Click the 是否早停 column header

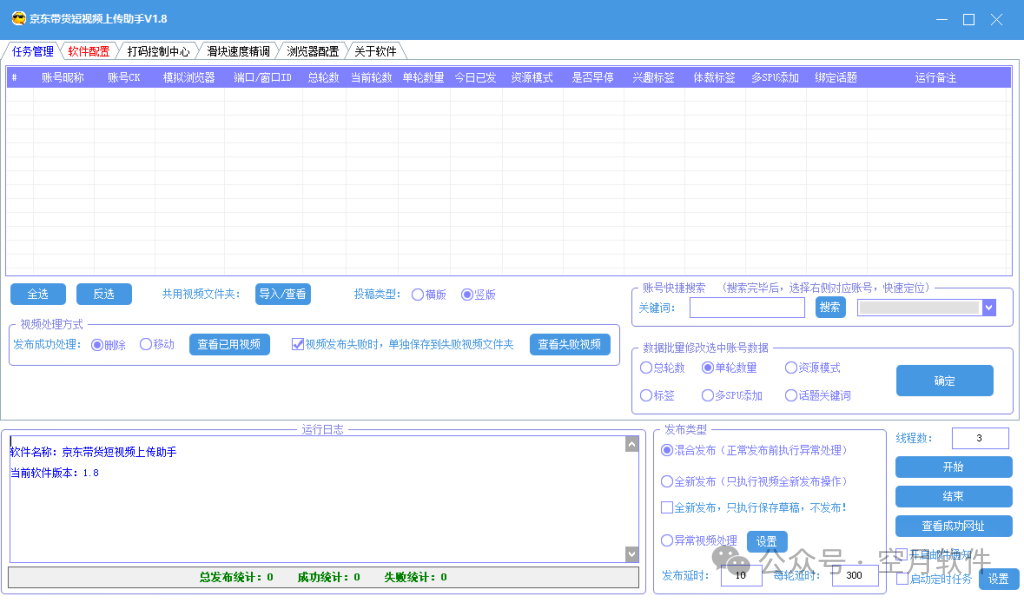pyautogui.click(x=593, y=78)
